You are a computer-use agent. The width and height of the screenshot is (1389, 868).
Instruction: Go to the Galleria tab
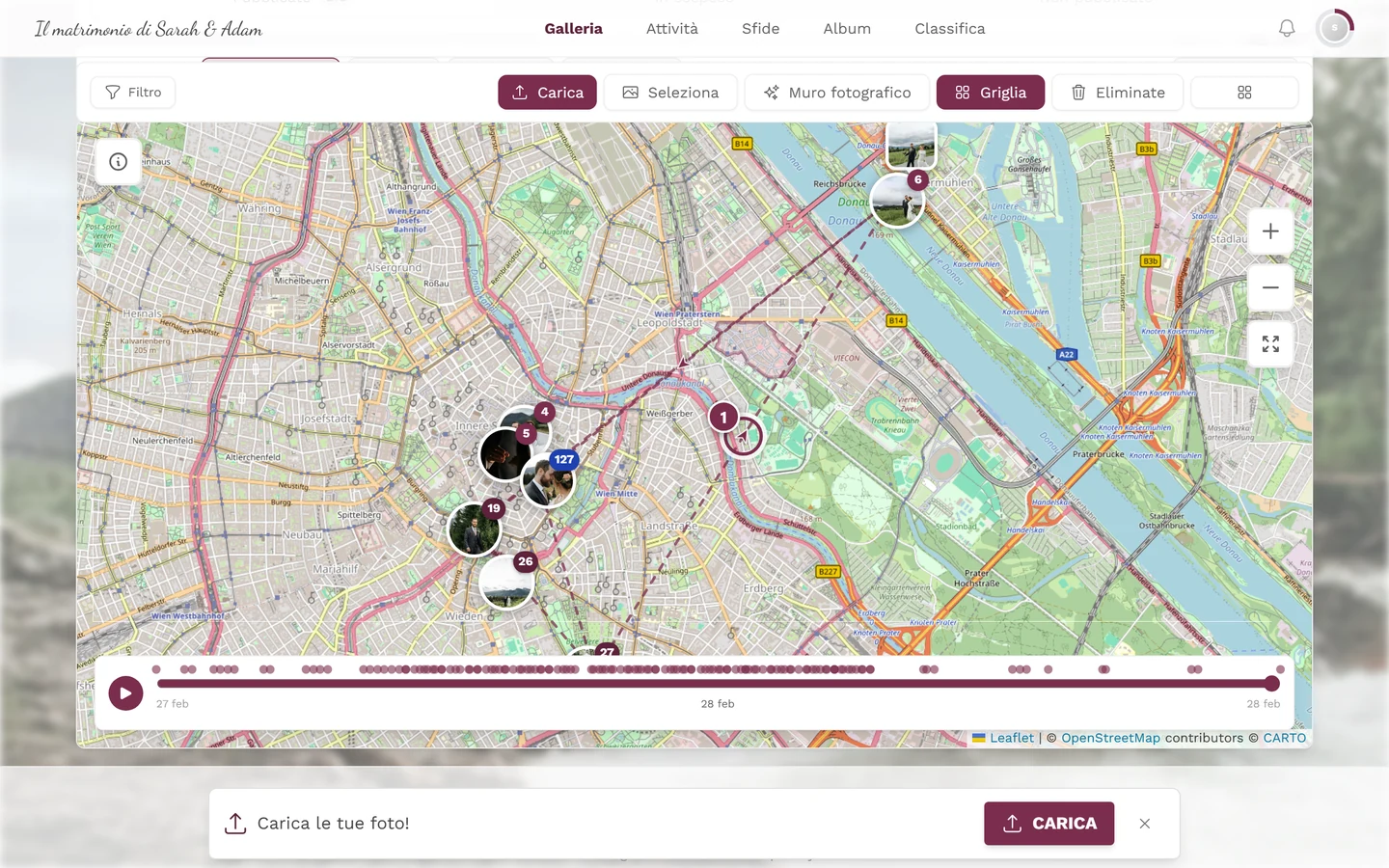point(574,29)
